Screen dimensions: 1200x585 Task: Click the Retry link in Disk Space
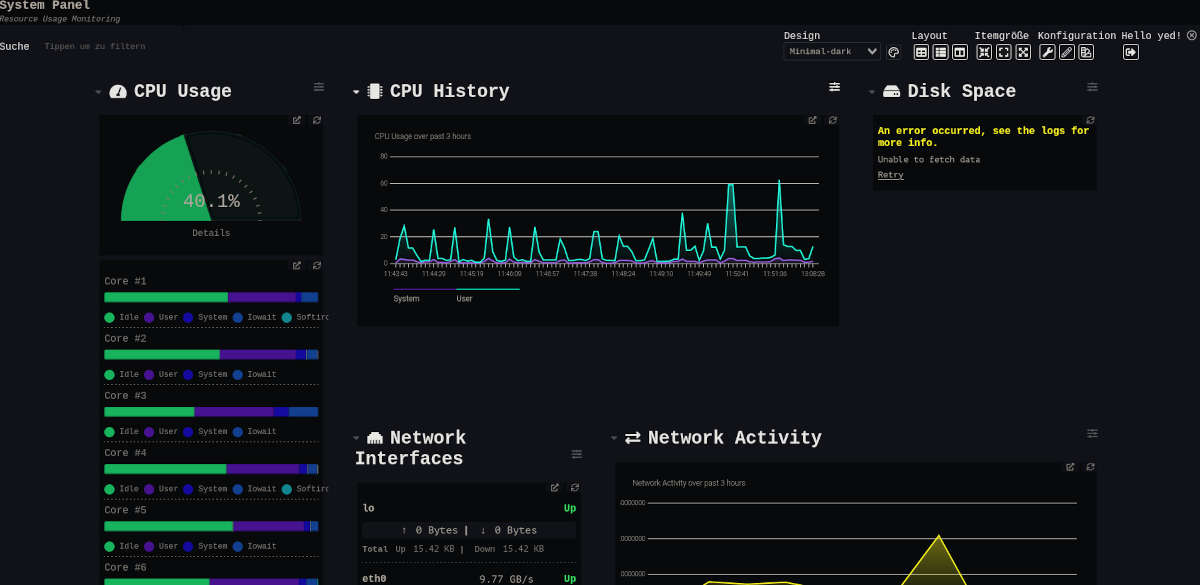[x=890, y=175]
